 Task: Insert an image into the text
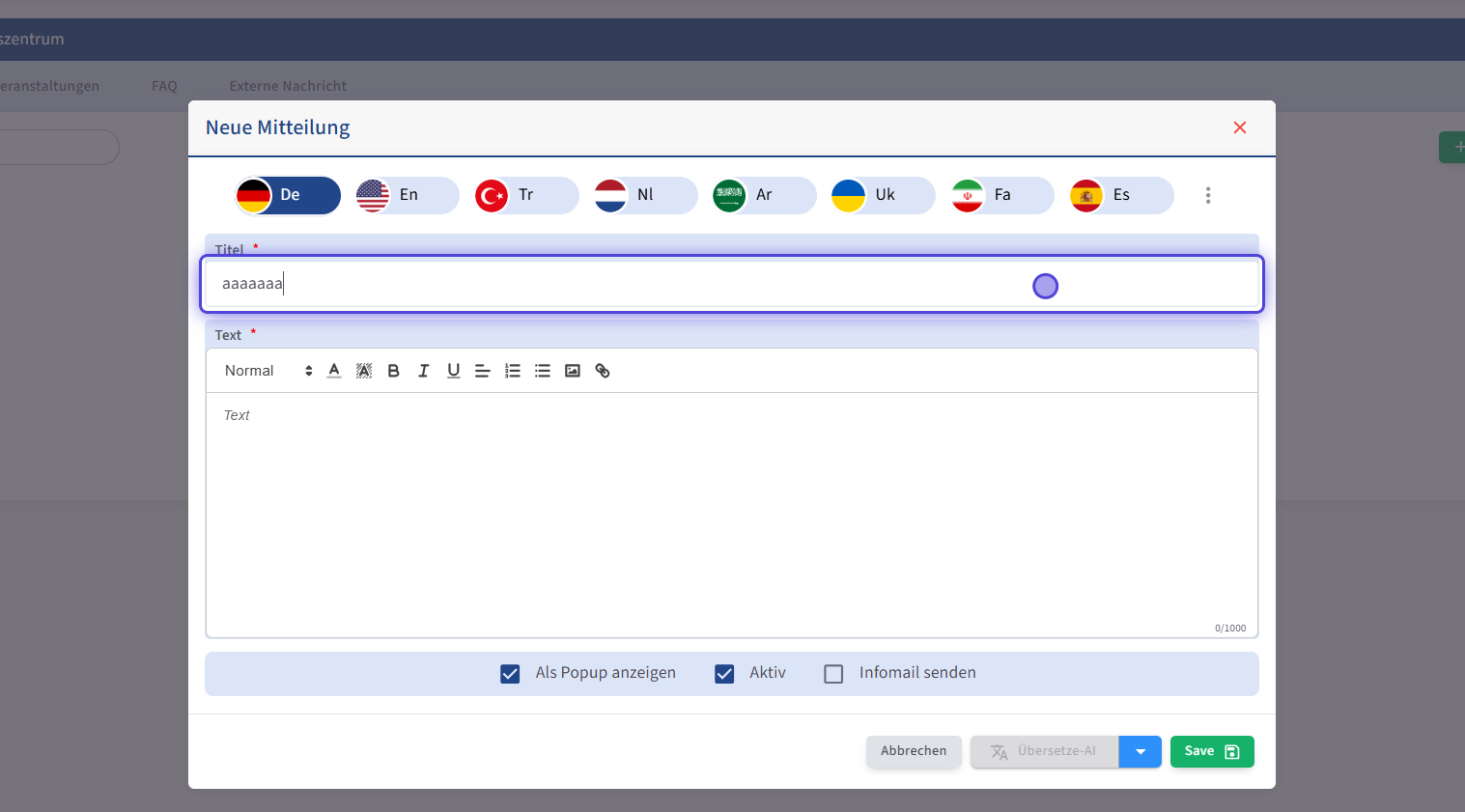coord(573,371)
